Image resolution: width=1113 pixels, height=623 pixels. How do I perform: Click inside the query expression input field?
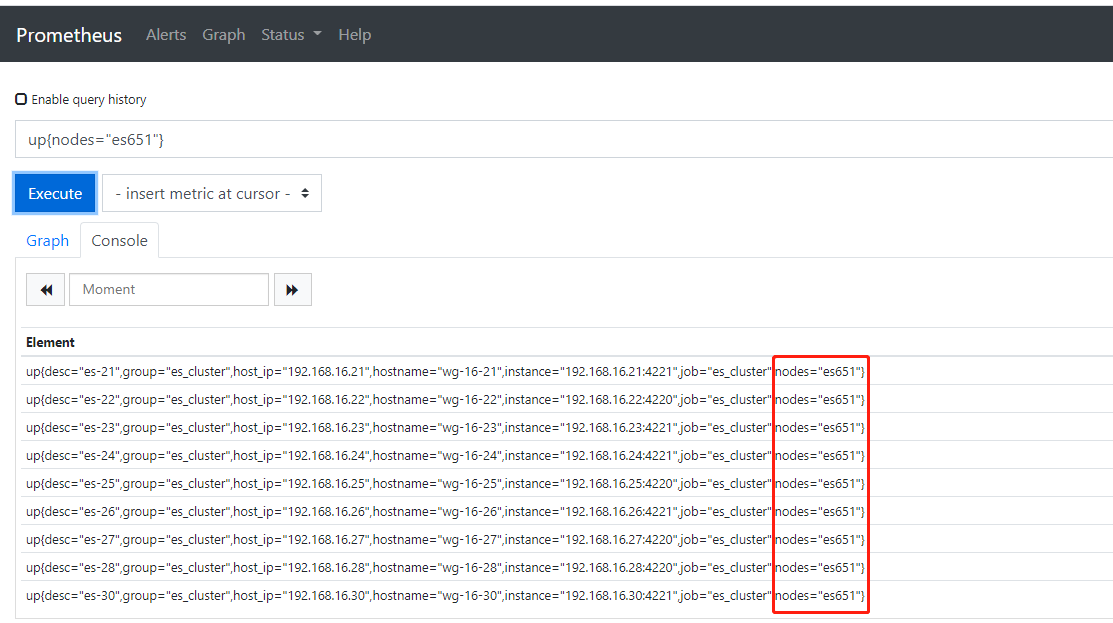[x=400, y=138]
